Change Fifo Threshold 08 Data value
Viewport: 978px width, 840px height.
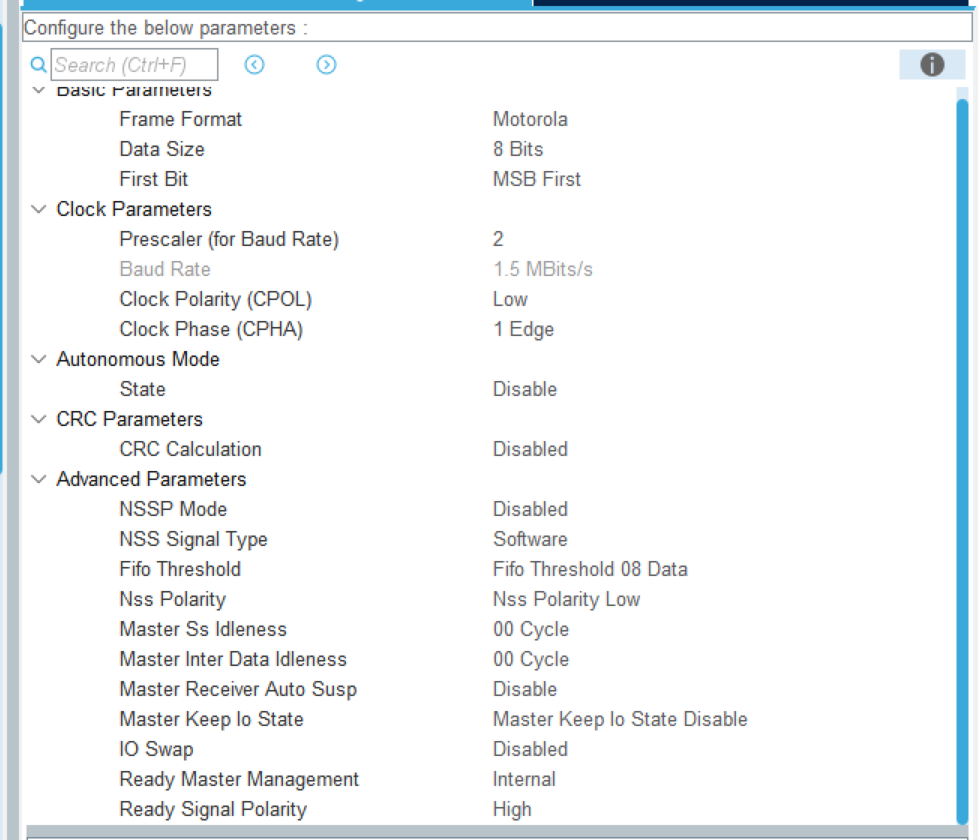590,569
